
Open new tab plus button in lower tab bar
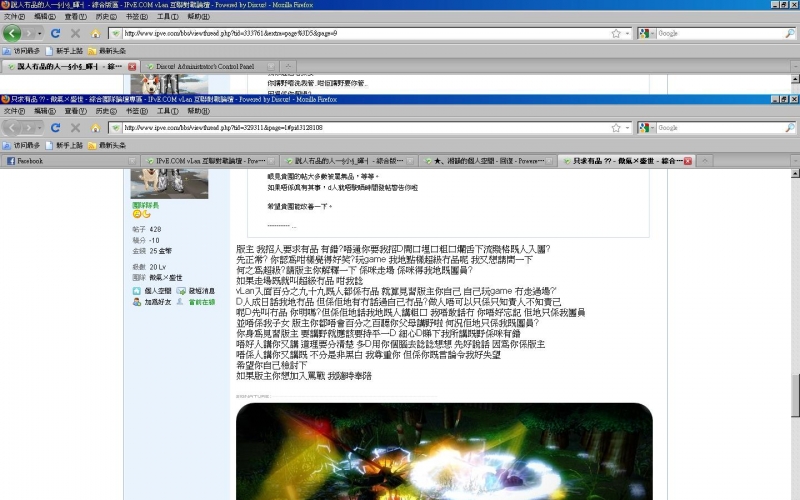[705, 161]
